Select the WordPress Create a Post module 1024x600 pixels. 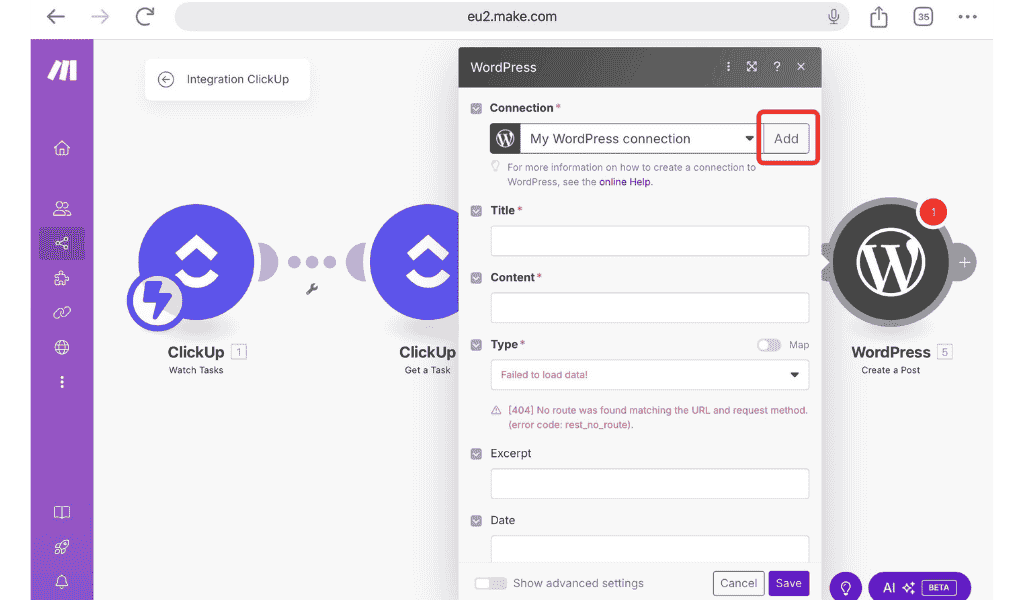[x=889, y=262]
